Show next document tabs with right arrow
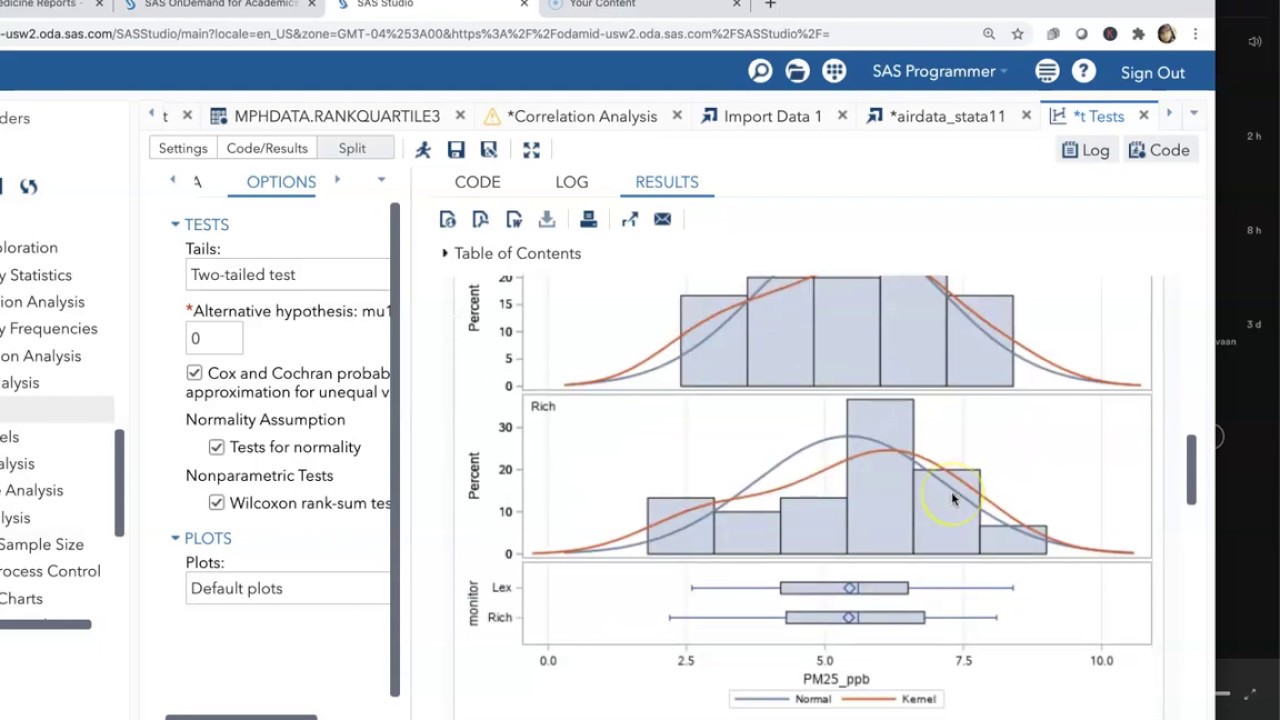The height and width of the screenshot is (720, 1280). 1168,113
